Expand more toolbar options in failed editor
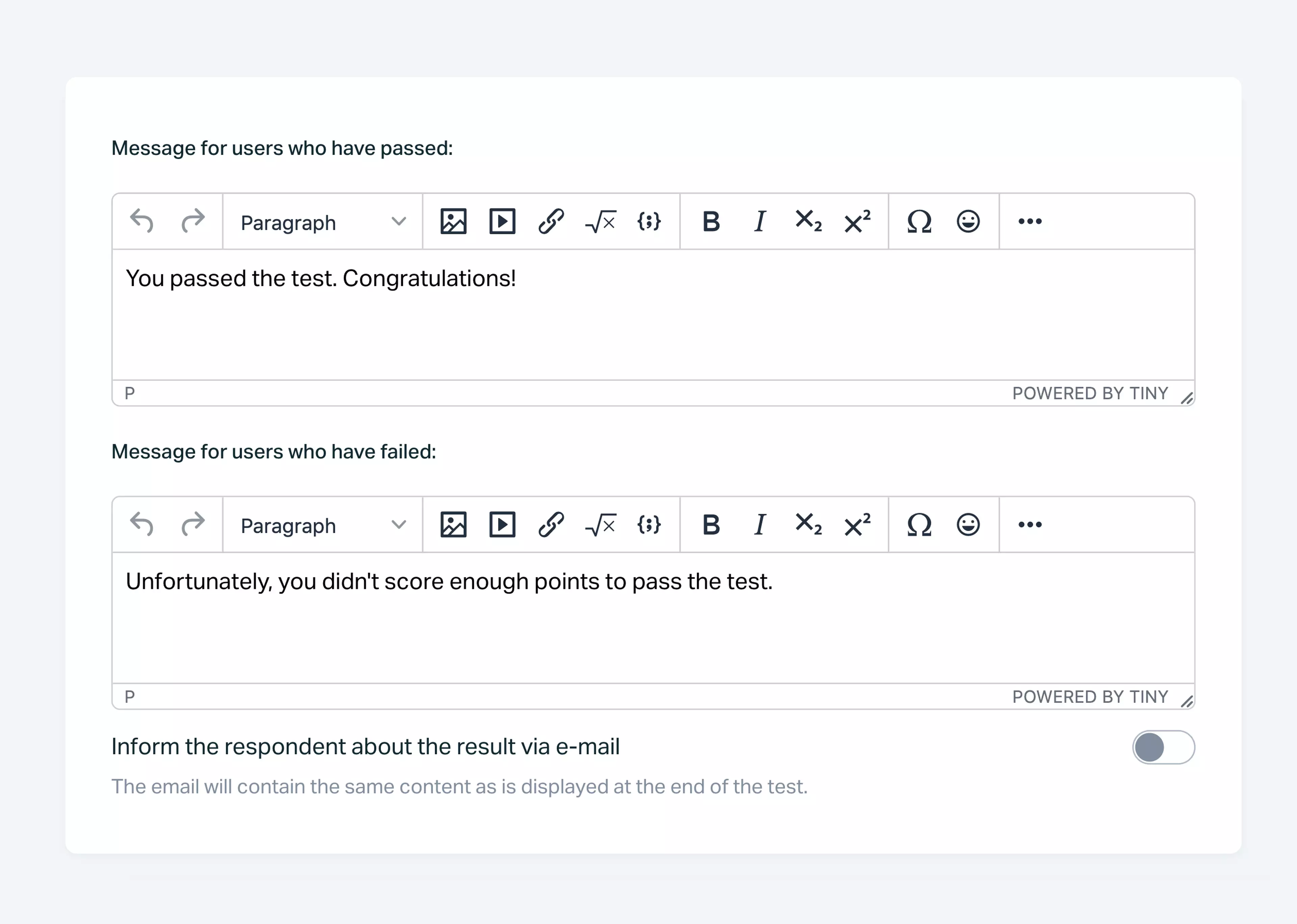 [1029, 525]
